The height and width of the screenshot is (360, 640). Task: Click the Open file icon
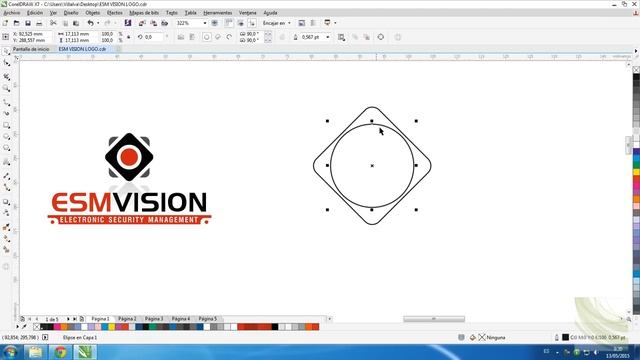click(x=16, y=23)
